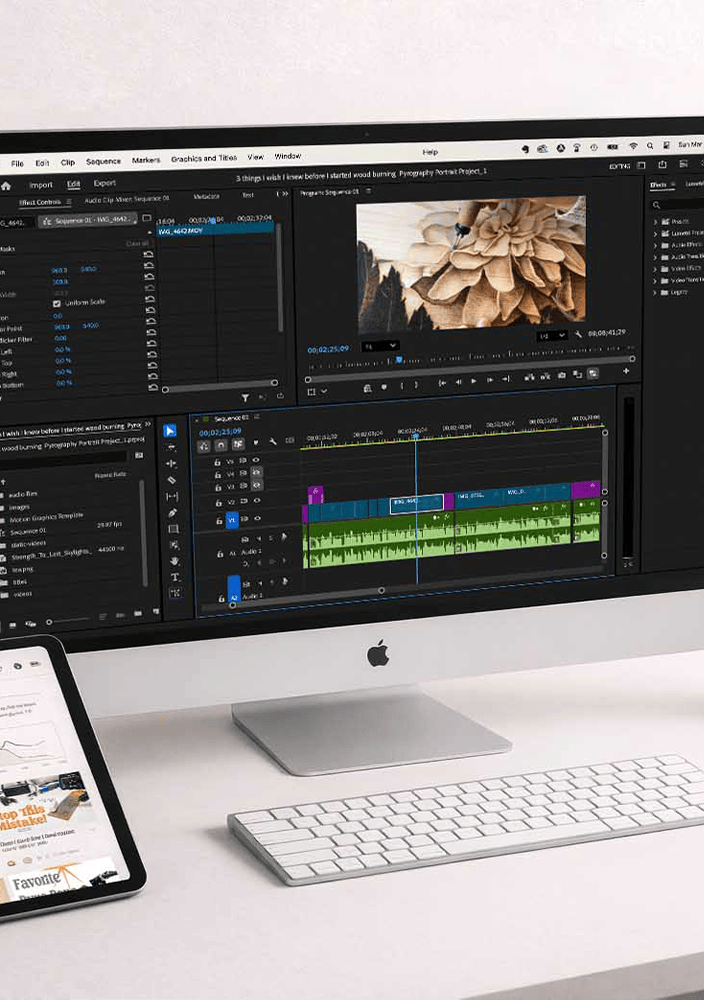
Task: Click the Export Frame camera icon
Action: tap(561, 376)
